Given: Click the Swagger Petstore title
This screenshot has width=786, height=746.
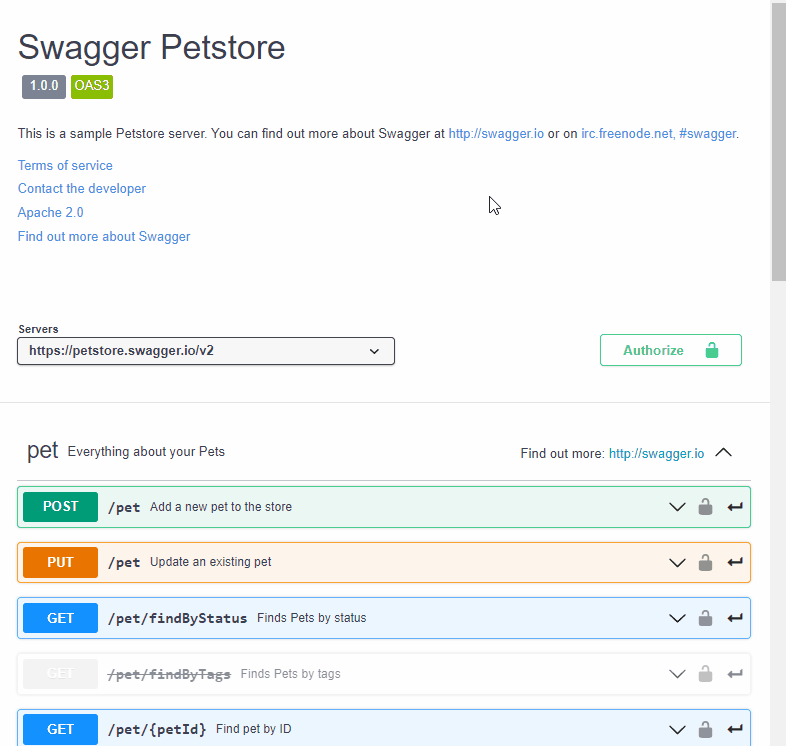Looking at the screenshot, I should [151, 48].
